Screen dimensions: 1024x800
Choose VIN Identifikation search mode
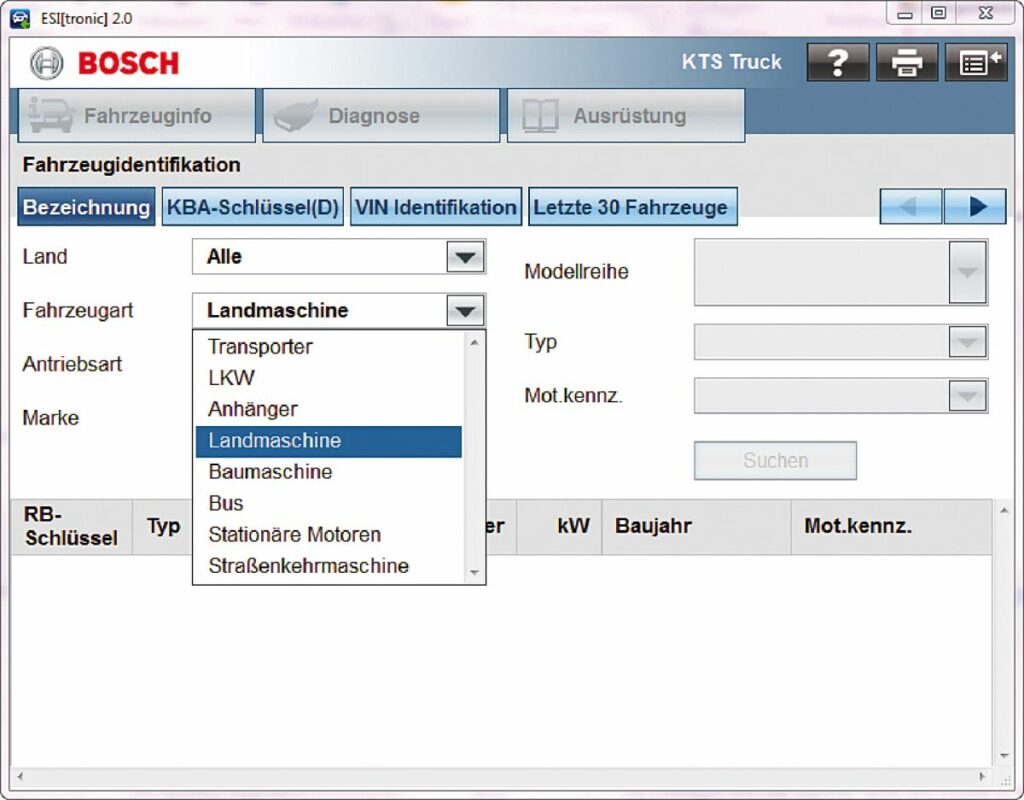point(436,208)
